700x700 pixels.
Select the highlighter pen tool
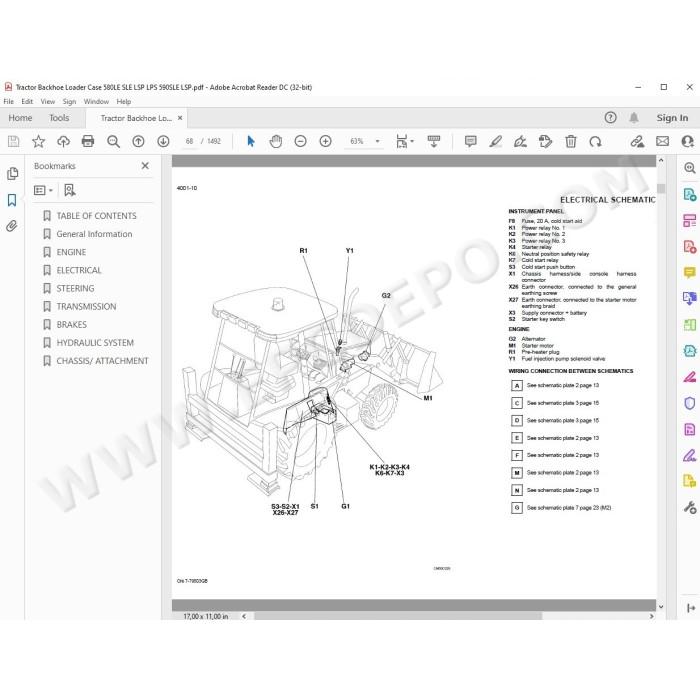(496, 142)
